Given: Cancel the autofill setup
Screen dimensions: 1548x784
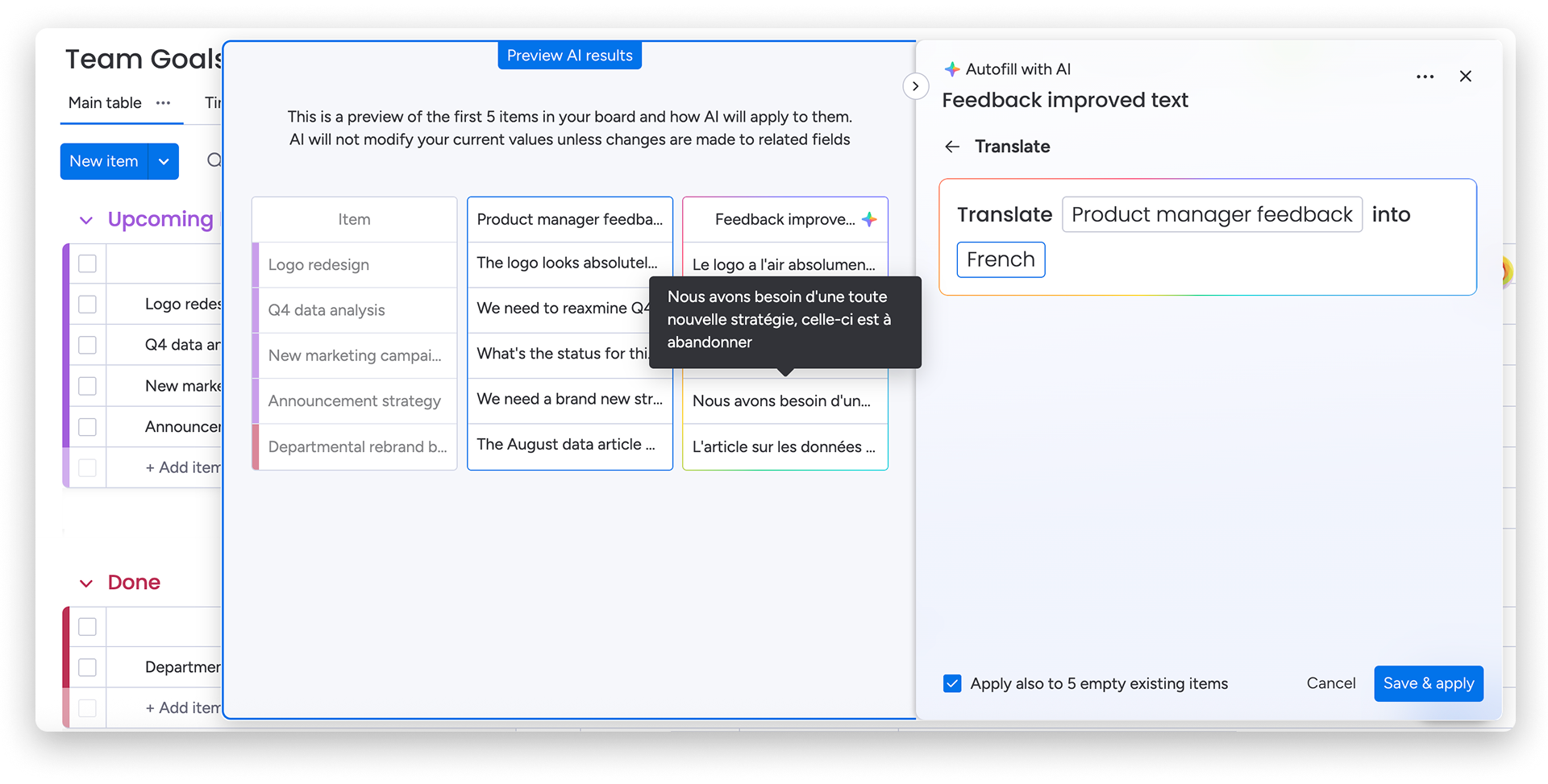Looking at the screenshot, I should (1330, 683).
